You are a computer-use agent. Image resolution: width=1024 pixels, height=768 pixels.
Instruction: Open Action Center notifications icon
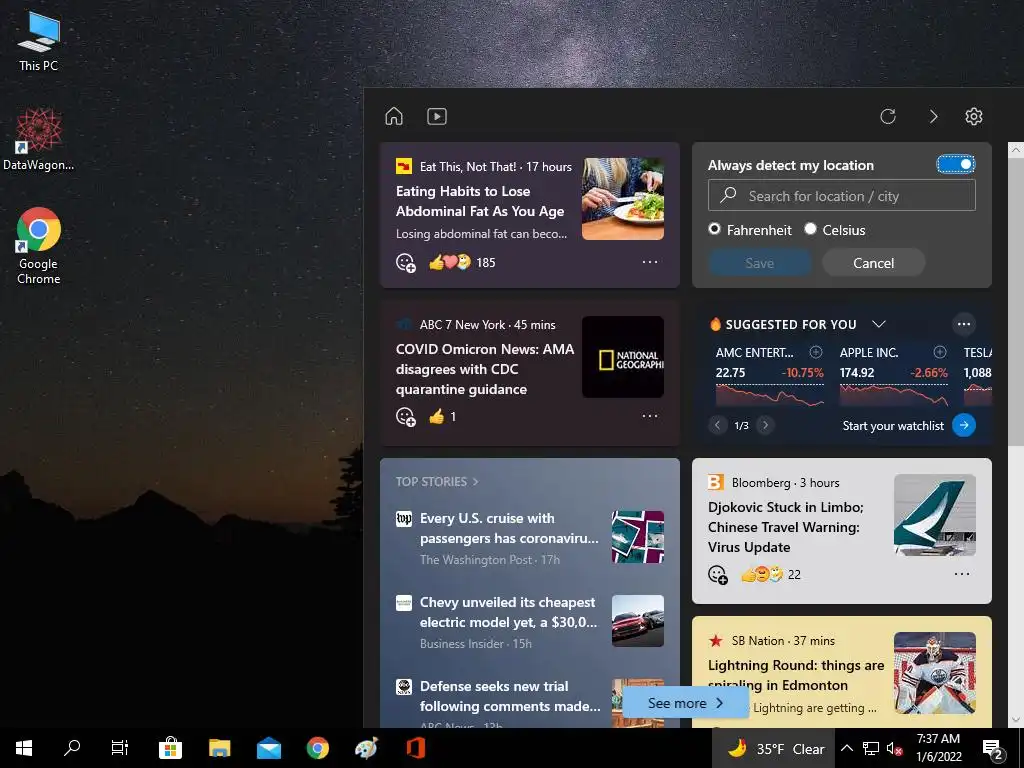tap(992, 748)
